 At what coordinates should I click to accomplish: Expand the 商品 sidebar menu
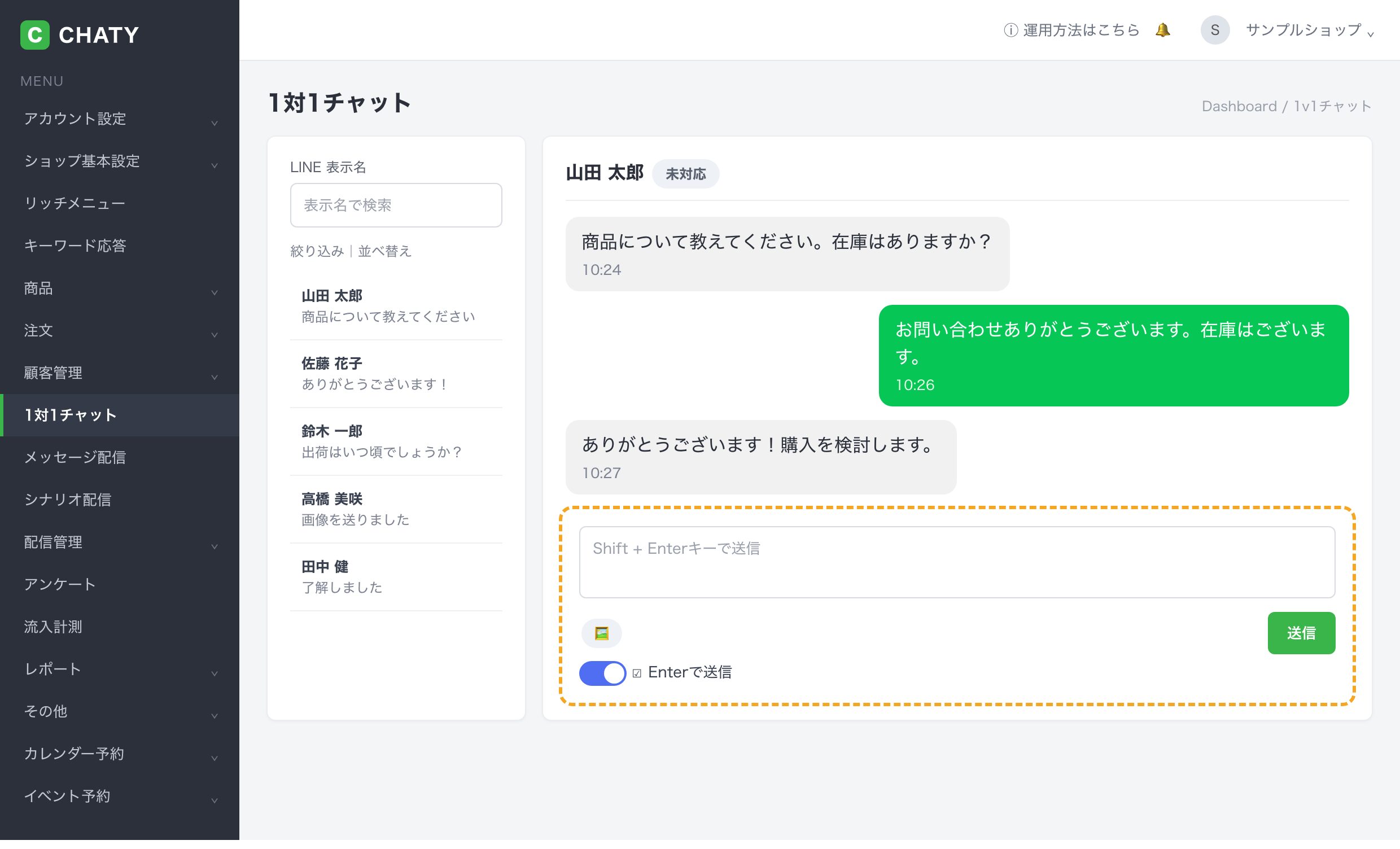[x=119, y=288]
